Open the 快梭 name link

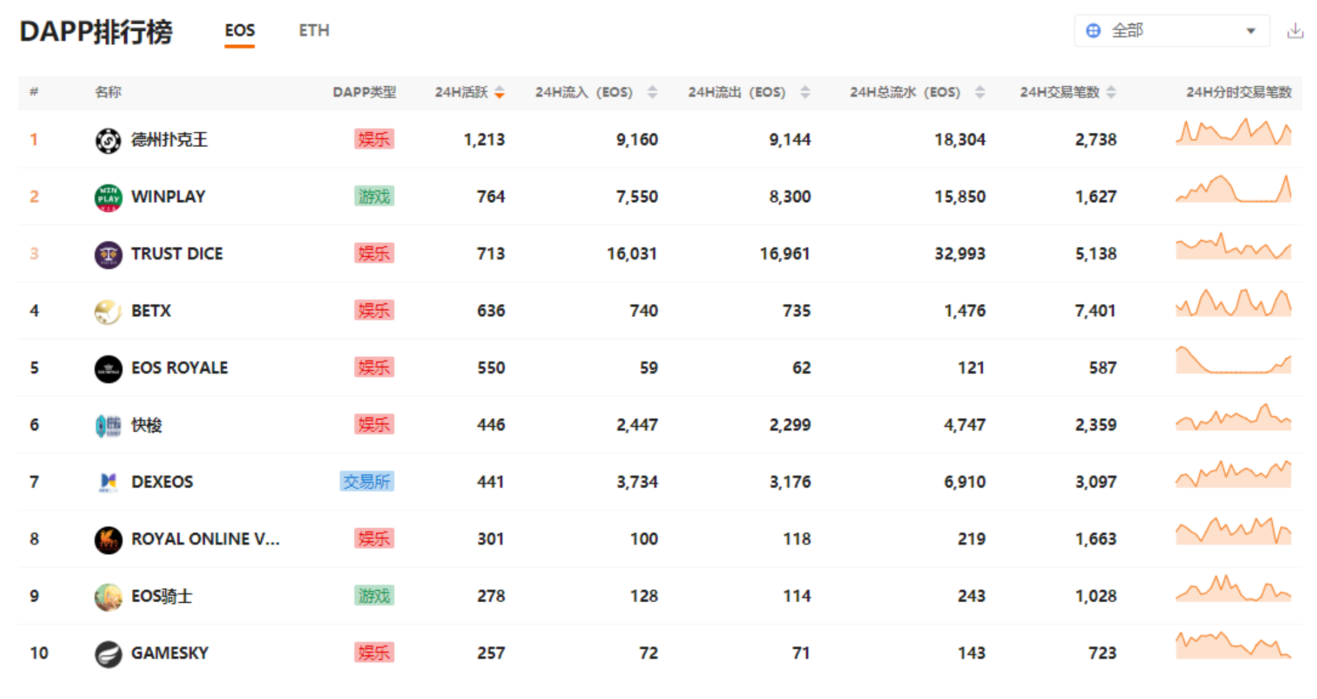coord(146,425)
